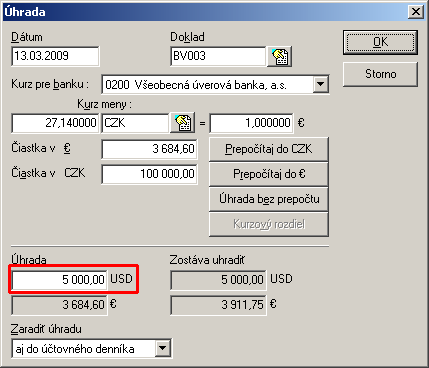Click the 1,000000 euro rate field
Image resolution: width=429 pixels, height=368 pixels.
pyautogui.click(x=251, y=123)
